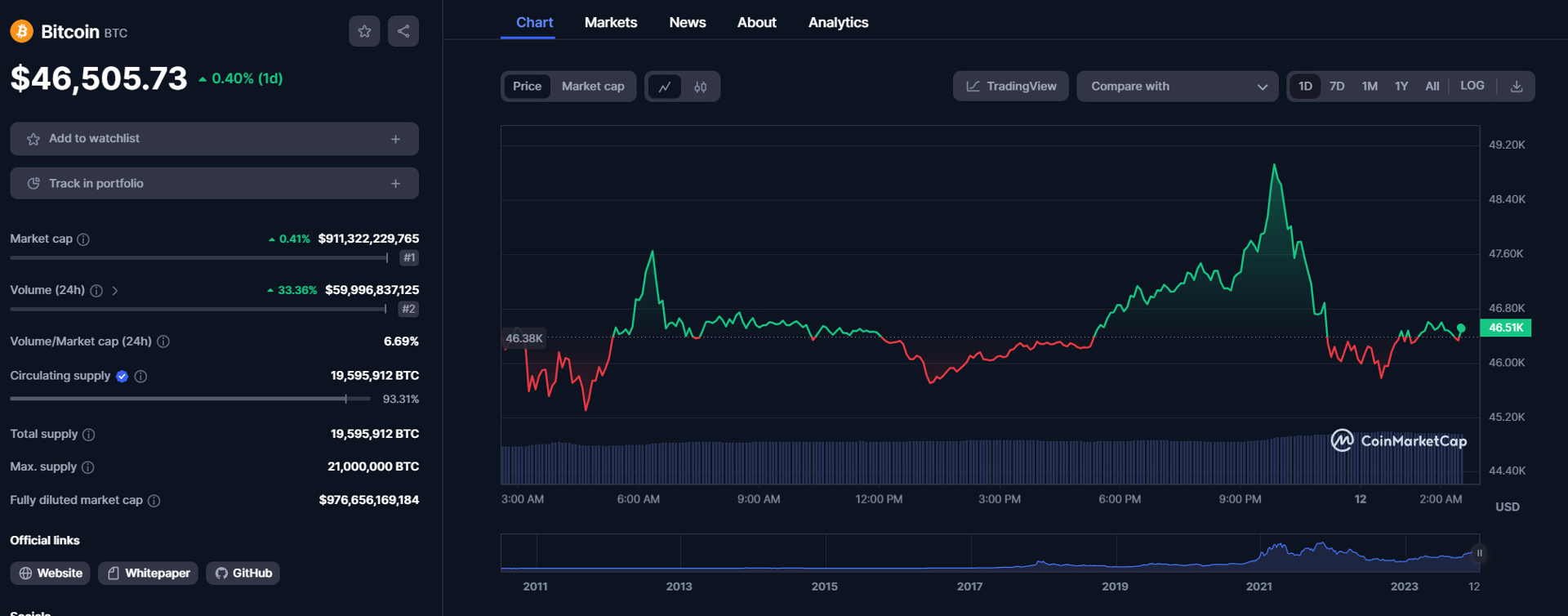The height and width of the screenshot is (616, 1568).
Task: Click the 46.38K open price label
Action: point(523,338)
